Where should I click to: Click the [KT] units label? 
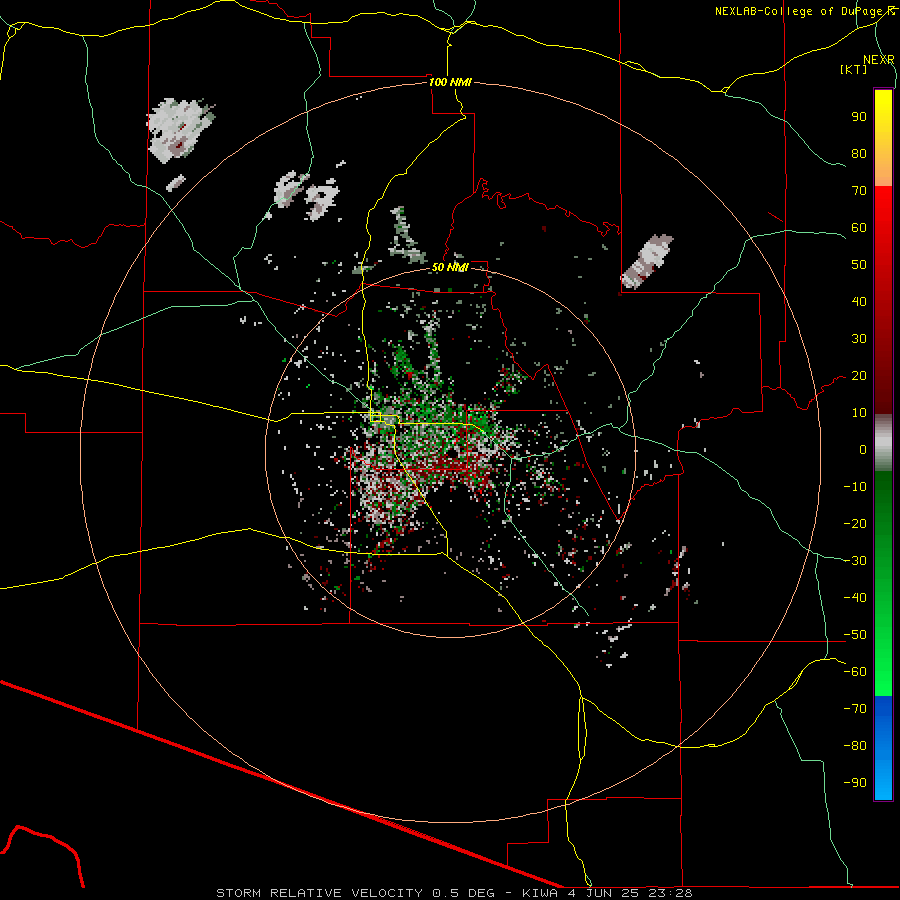[x=854, y=69]
